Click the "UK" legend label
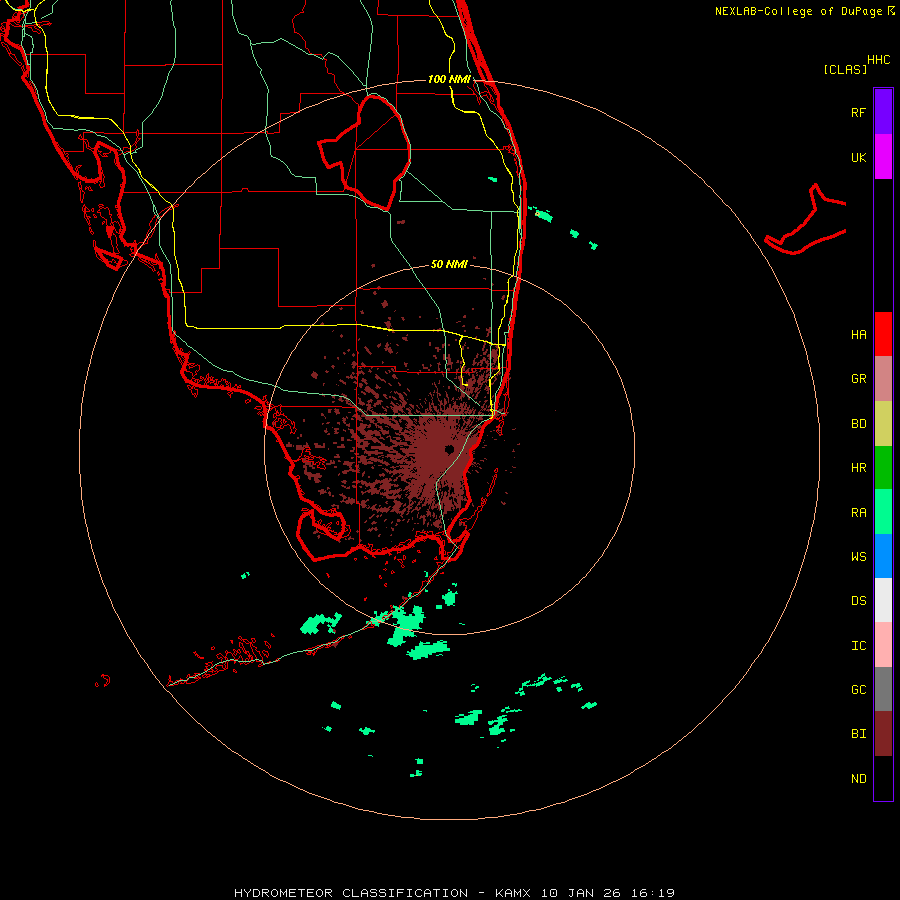Viewport: 900px width, 900px height. pyautogui.click(x=858, y=158)
